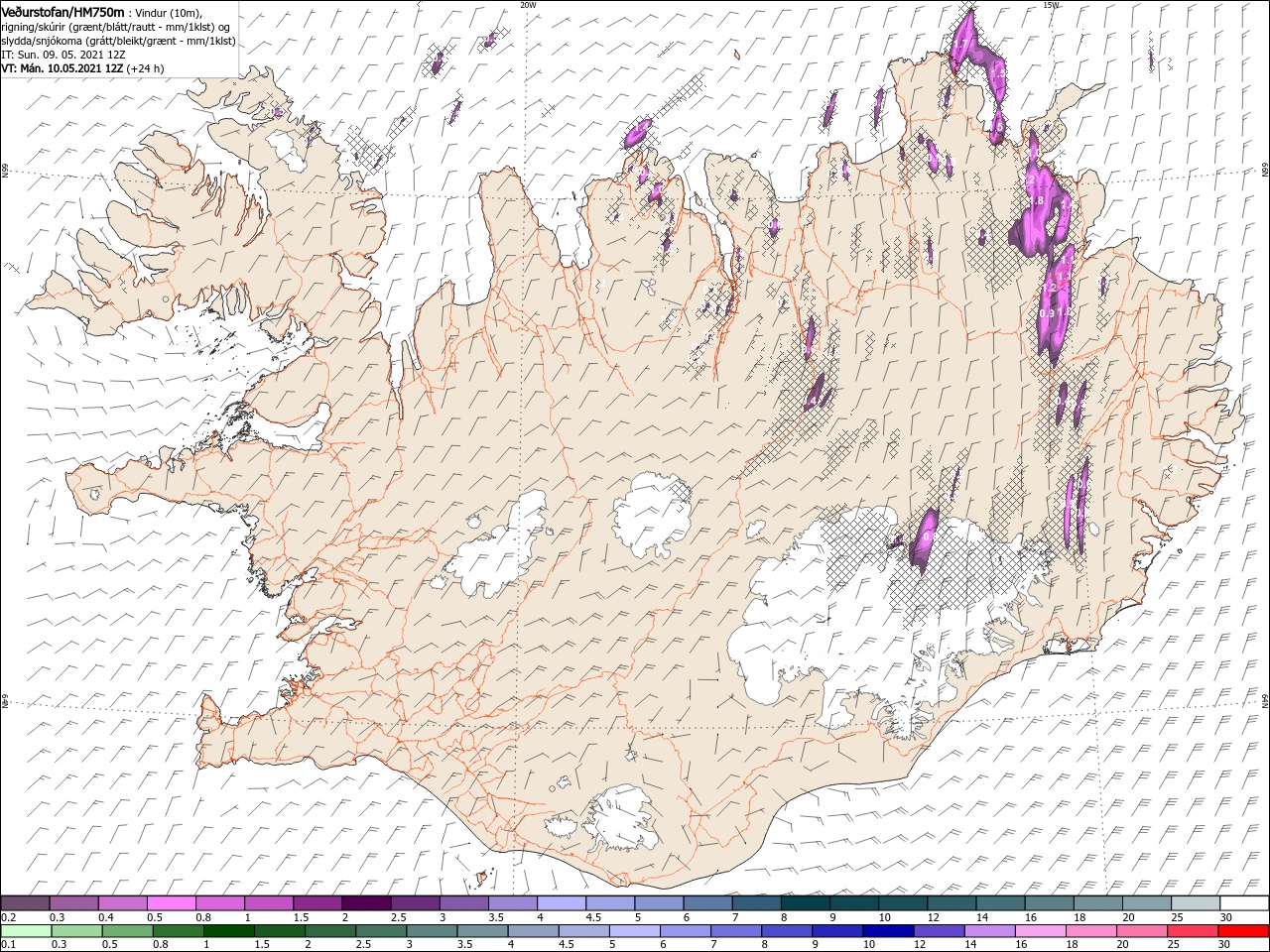Click the slate blue snow swatch labeled 6

click(706, 903)
